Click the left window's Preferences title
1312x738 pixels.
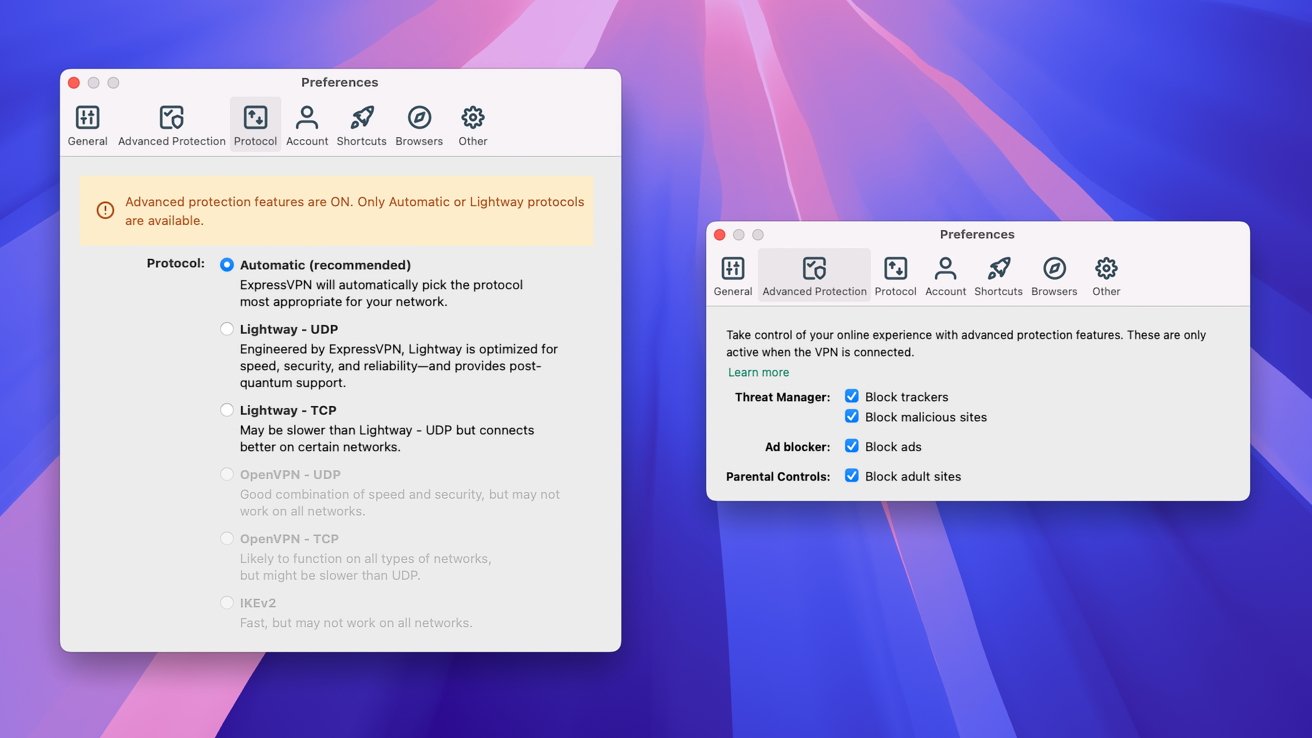340,83
